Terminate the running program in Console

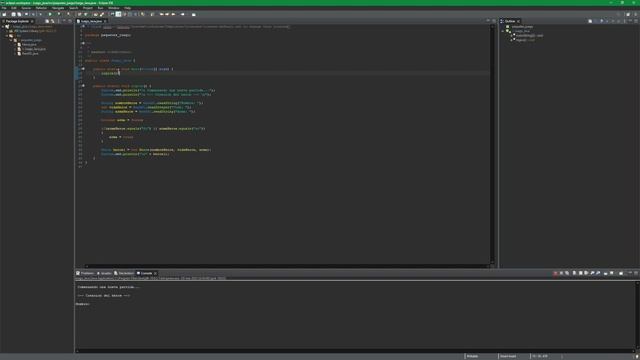click(x=555, y=273)
